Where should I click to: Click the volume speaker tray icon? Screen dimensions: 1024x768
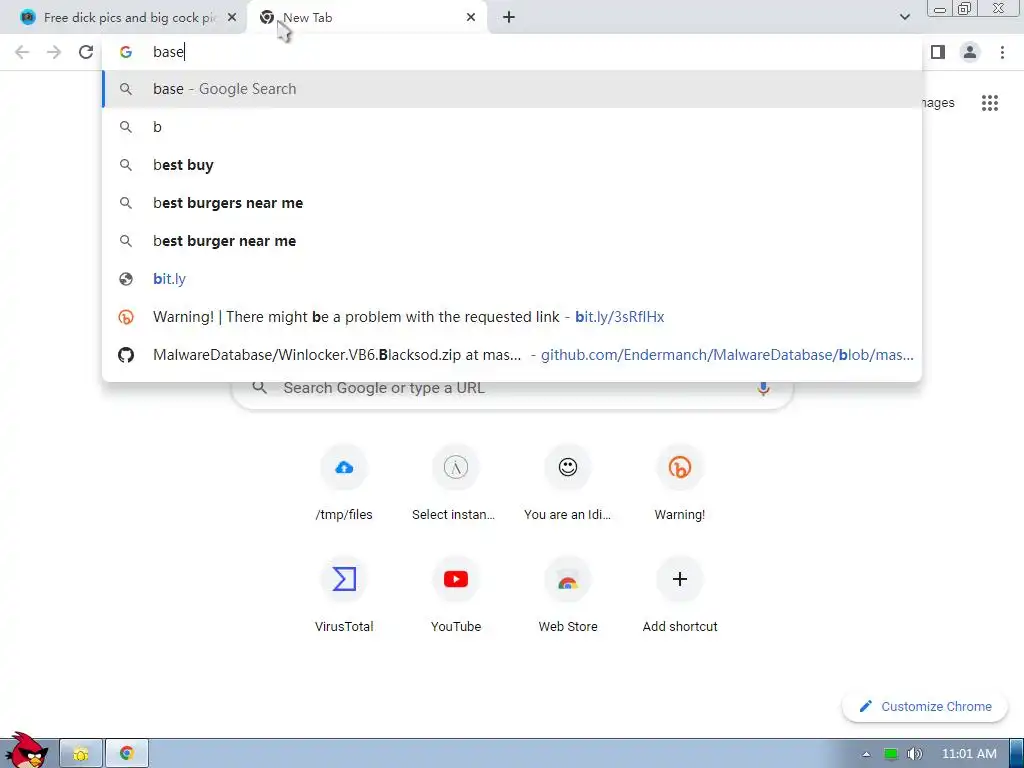point(914,754)
